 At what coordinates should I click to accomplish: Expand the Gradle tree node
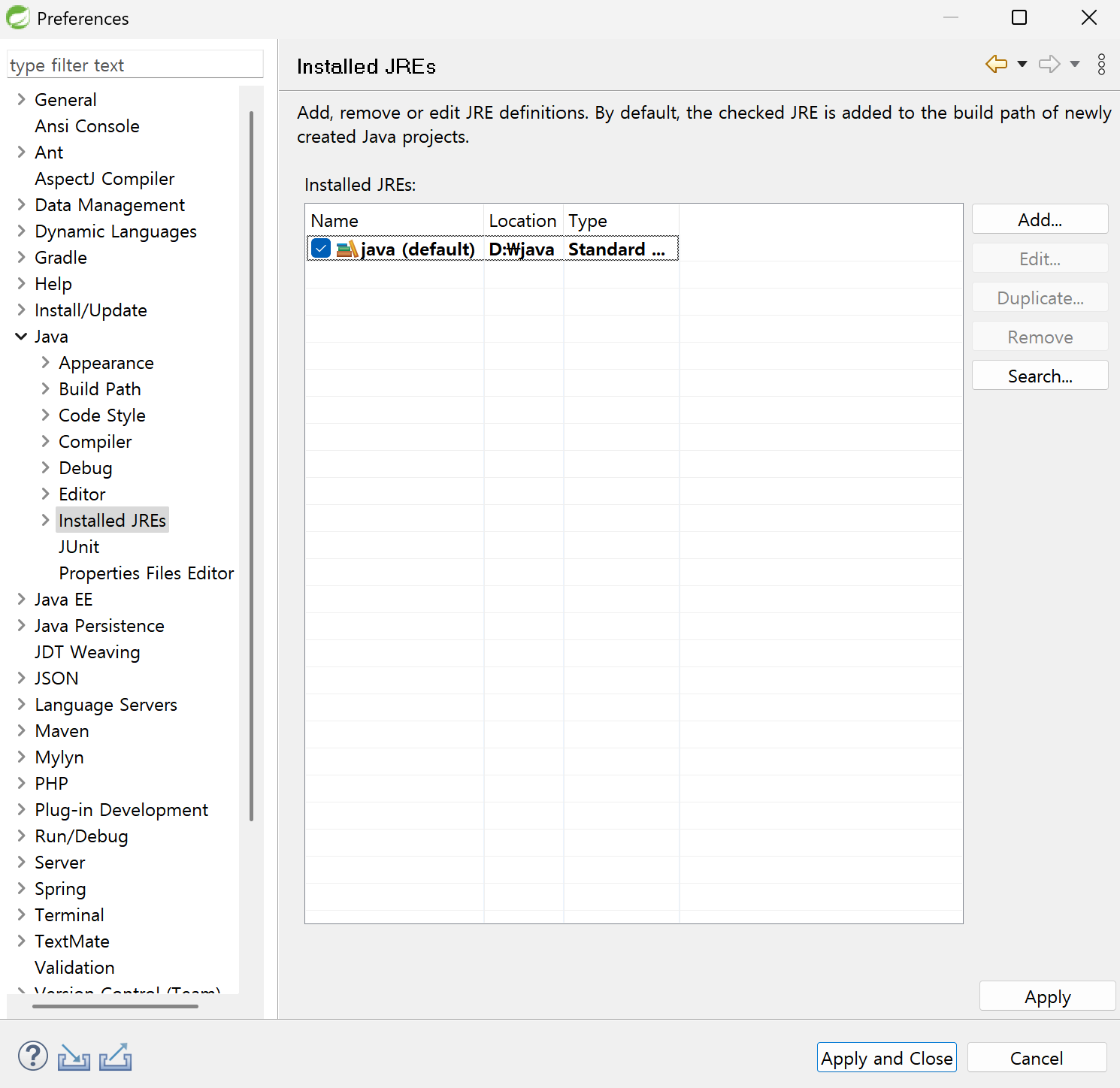pyautogui.click(x=21, y=257)
